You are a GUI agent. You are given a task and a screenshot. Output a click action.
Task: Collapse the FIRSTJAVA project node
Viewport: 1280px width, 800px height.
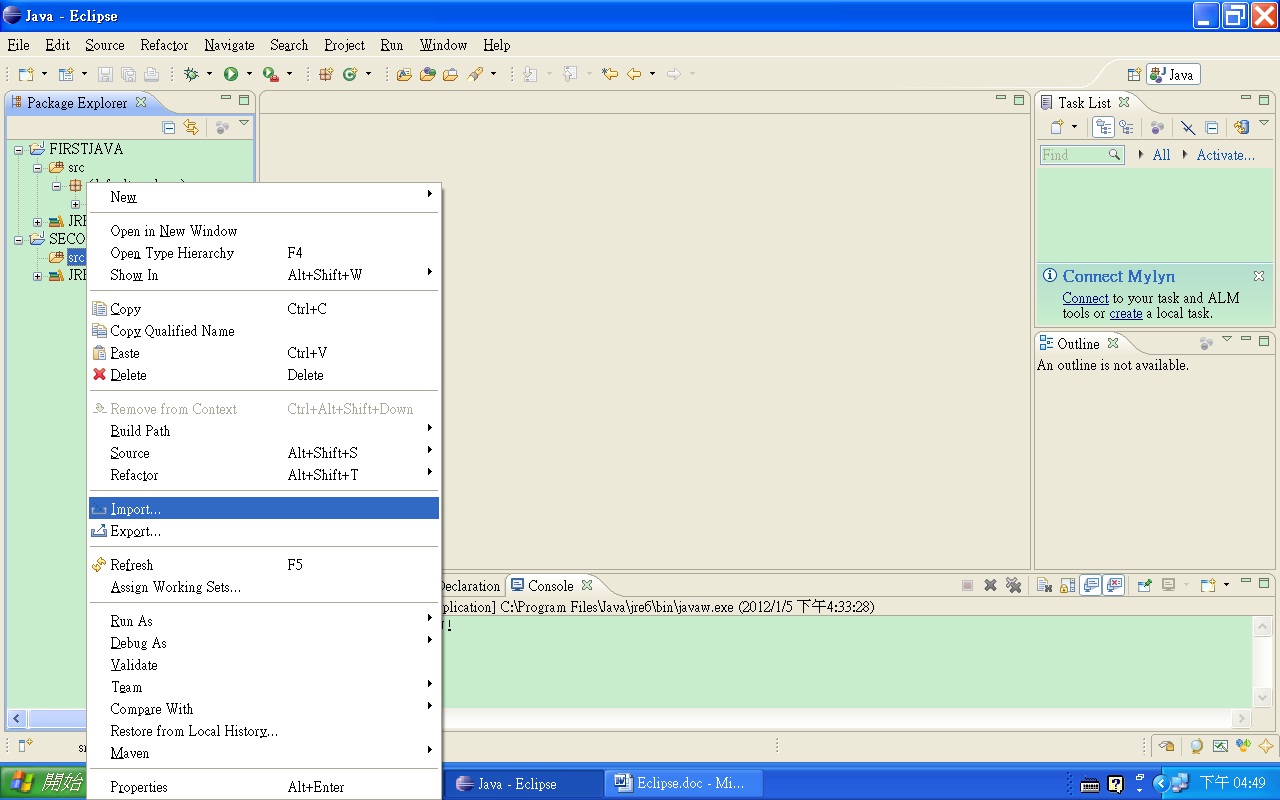point(19,149)
